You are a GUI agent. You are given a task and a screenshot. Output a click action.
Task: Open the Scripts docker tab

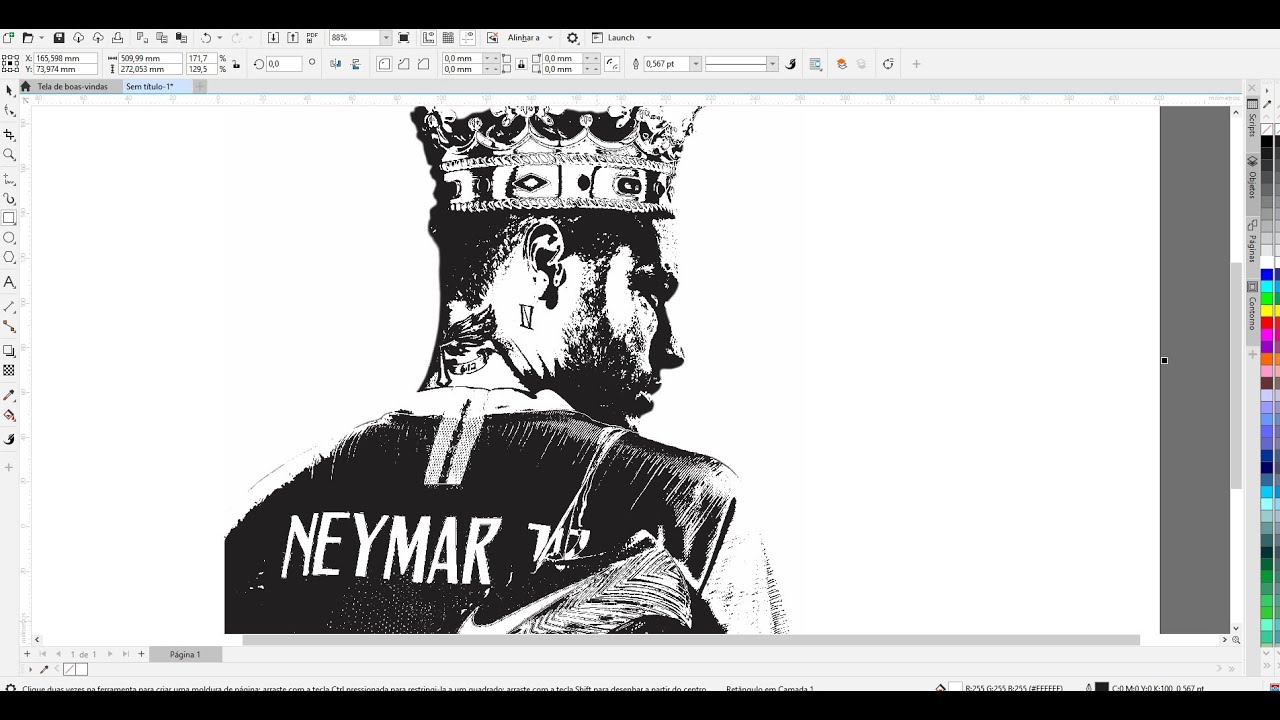click(1252, 118)
